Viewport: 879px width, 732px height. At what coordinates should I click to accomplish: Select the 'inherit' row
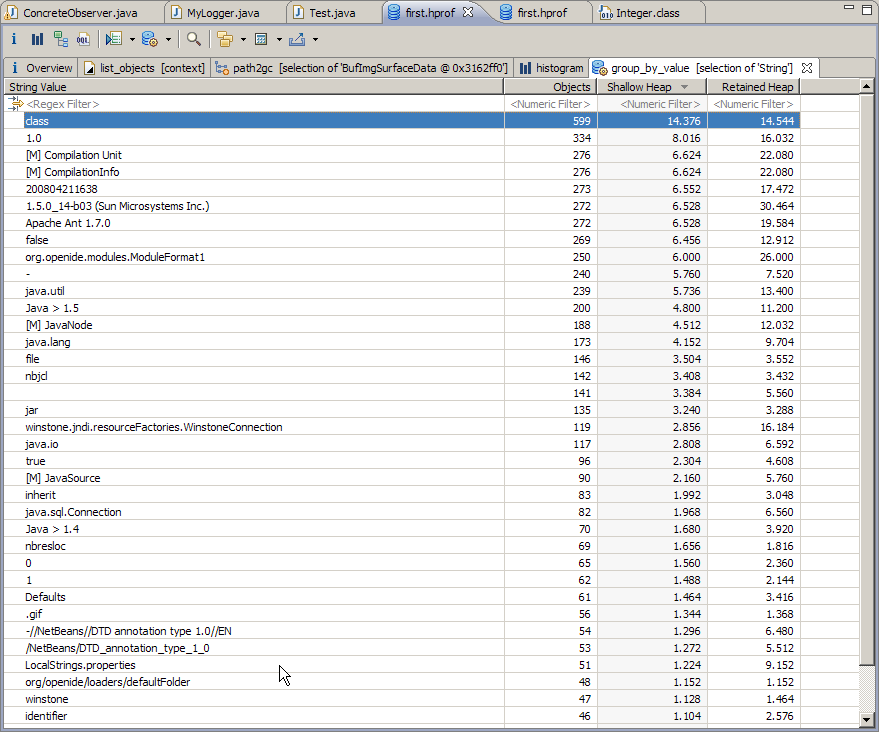coord(402,495)
